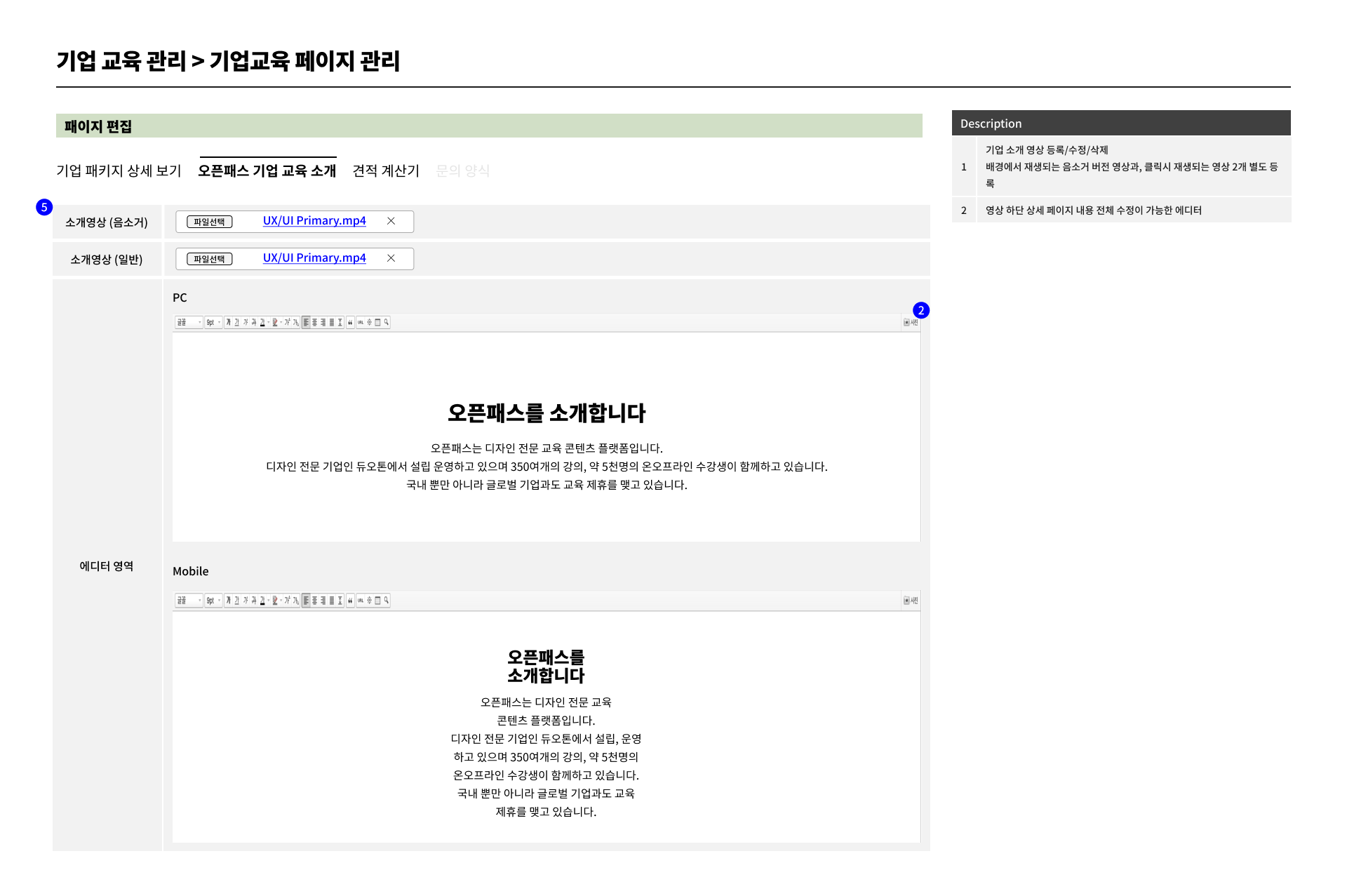The width and height of the screenshot is (1347, 896).
Task: Open UX/UI Primary.mp4 link in 일반 row
Action: (314, 258)
